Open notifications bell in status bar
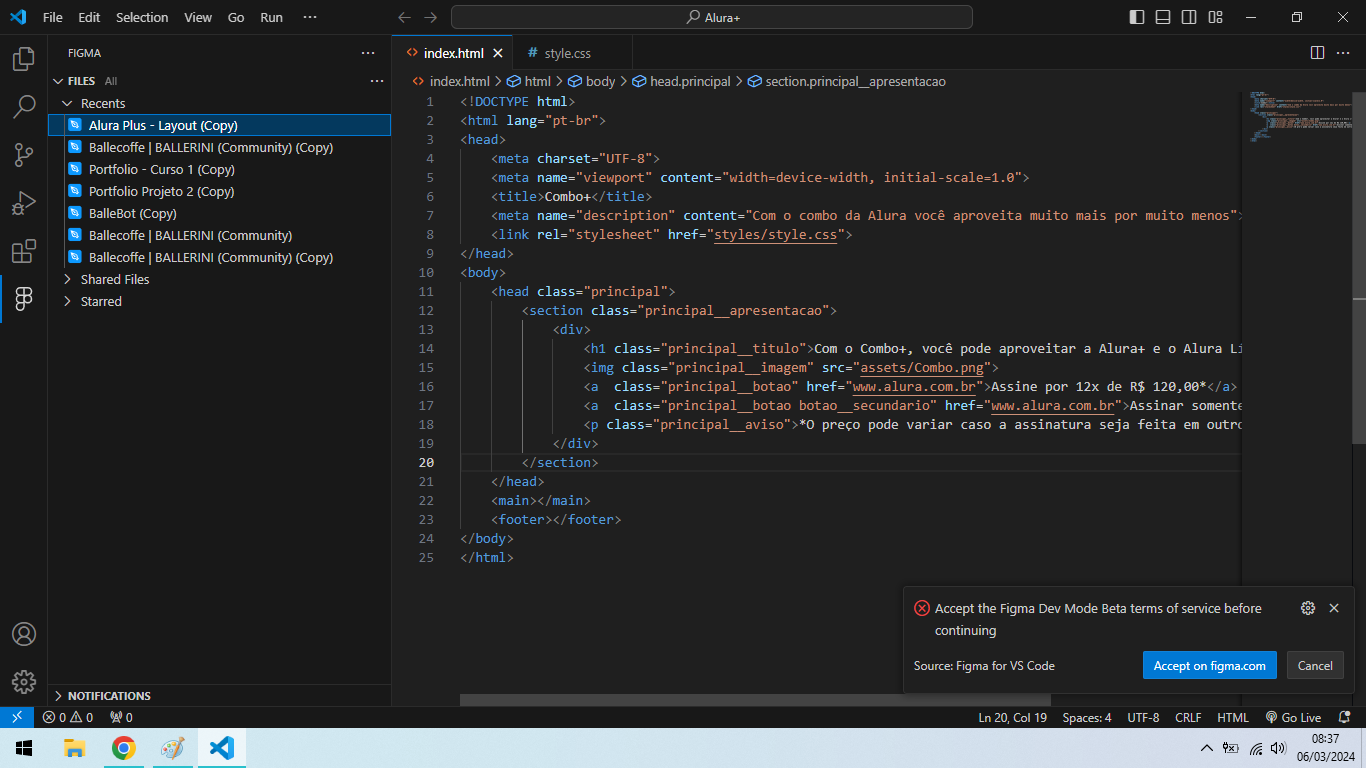This screenshot has height=768, width=1366. 1342,717
